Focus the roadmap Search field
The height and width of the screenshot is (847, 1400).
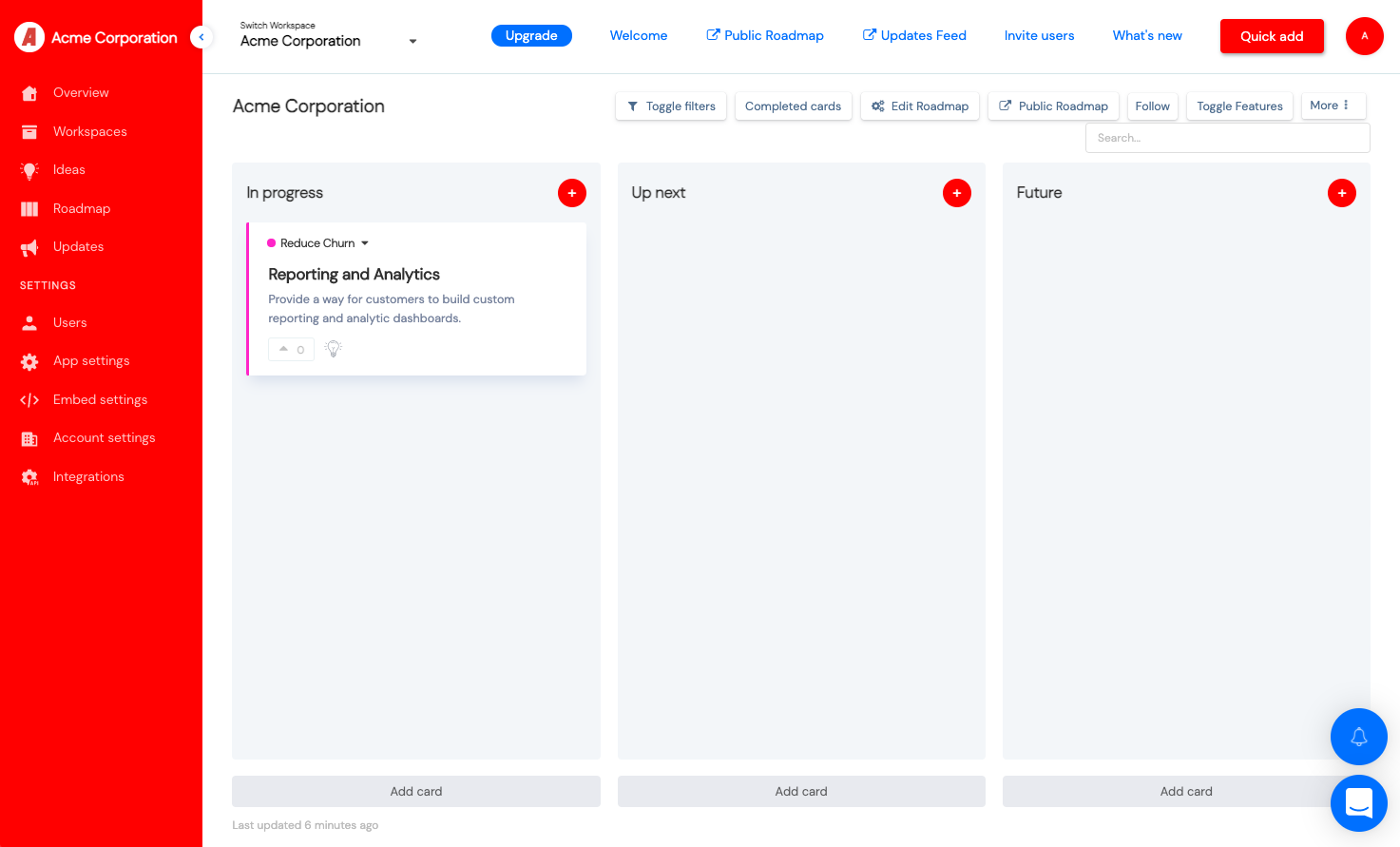tap(1228, 138)
